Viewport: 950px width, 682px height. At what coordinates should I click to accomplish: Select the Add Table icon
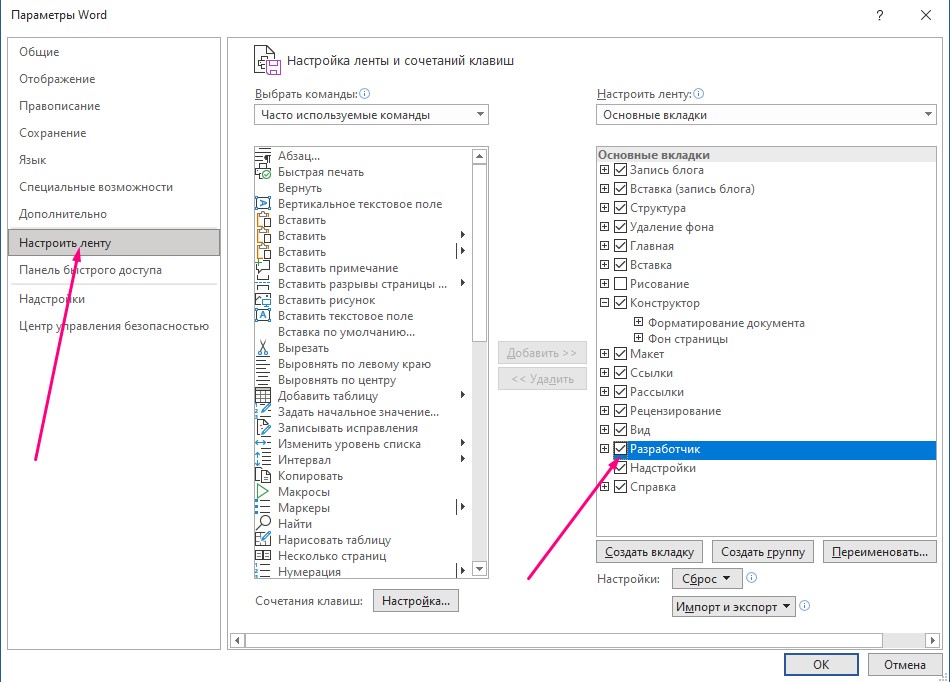(264, 396)
